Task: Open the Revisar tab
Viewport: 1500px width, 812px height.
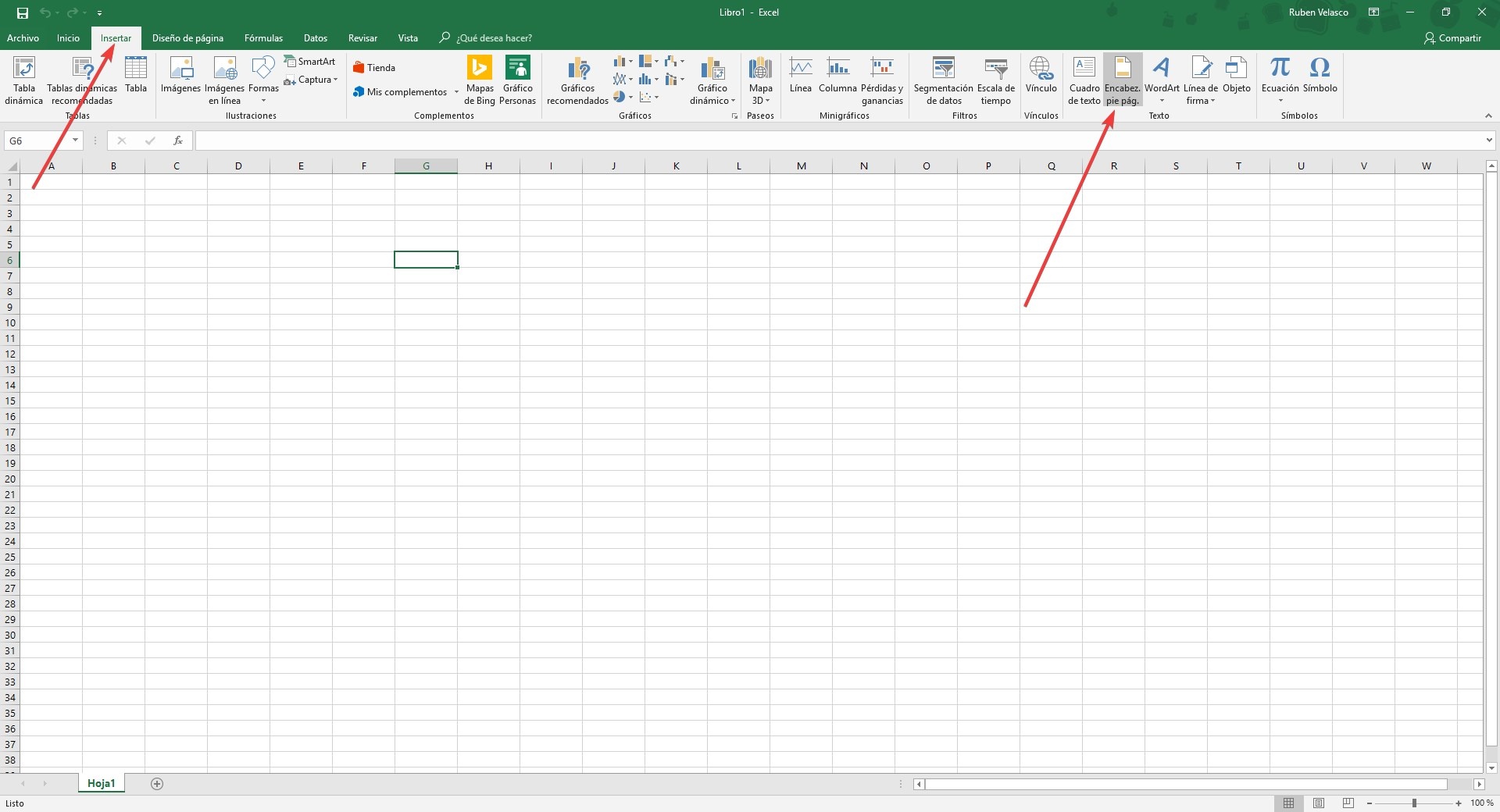Action: [362, 38]
